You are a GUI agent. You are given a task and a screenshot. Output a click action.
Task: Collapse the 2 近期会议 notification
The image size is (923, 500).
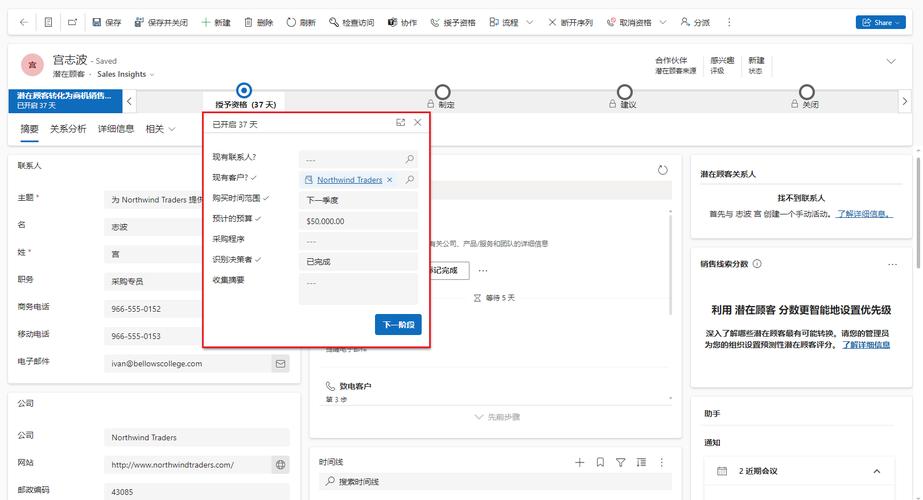(876, 471)
